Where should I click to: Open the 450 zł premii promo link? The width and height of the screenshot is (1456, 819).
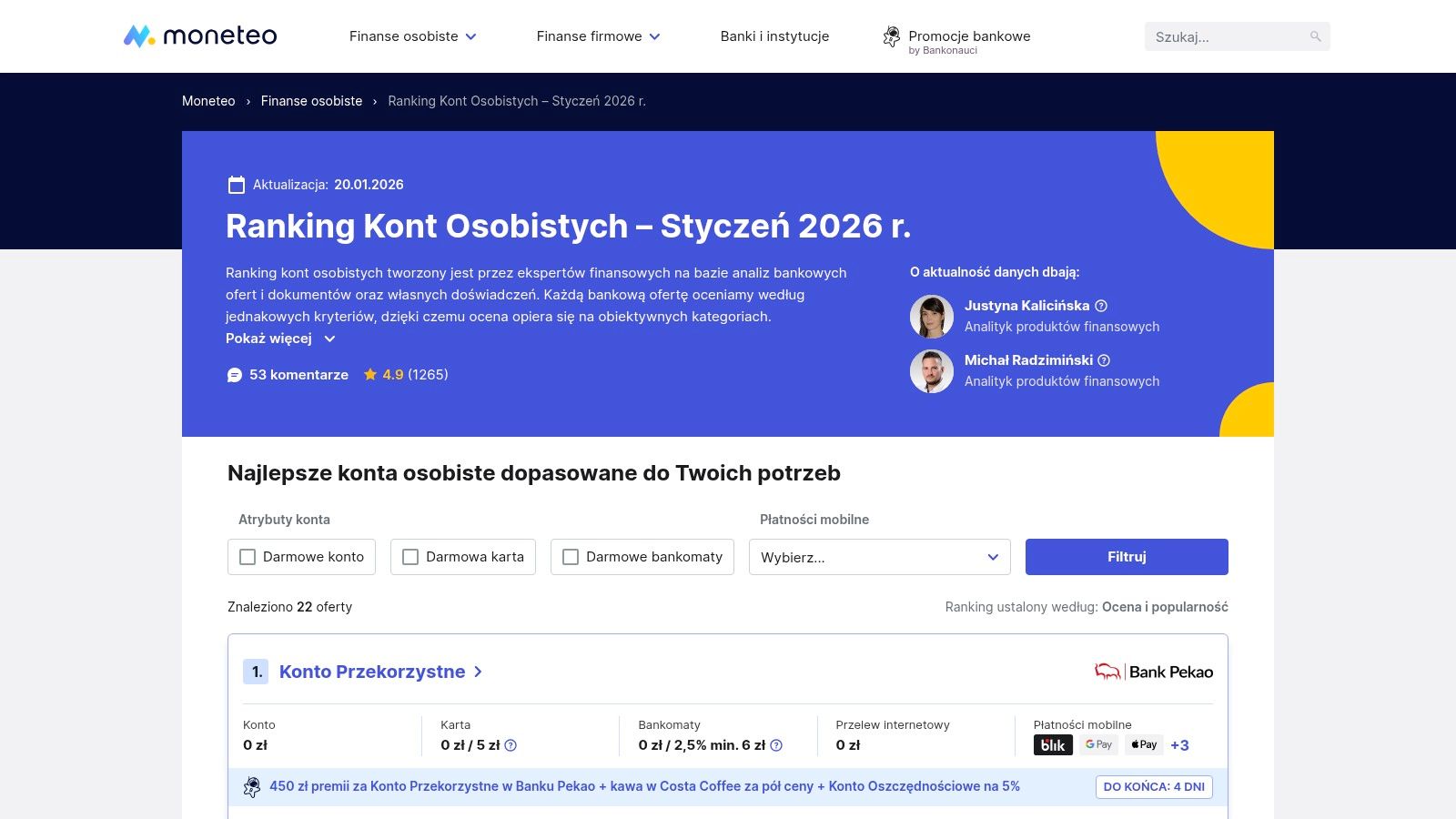(x=644, y=786)
